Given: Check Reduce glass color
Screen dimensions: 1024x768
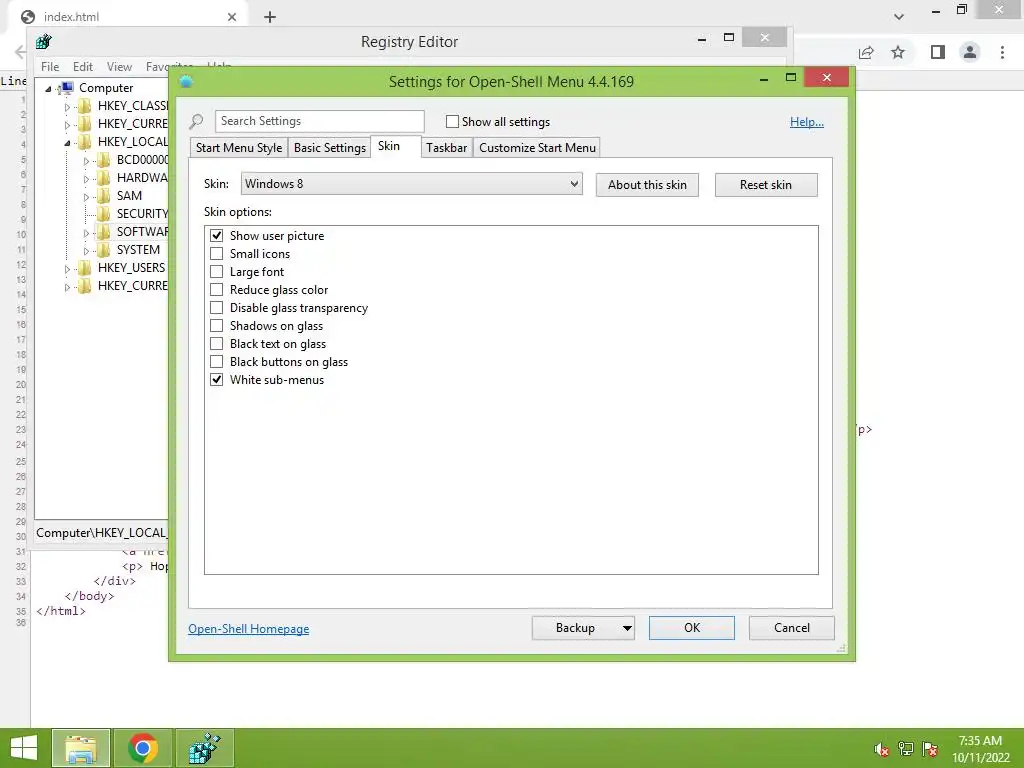Looking at the screenshot, I should (x=216, y=289).
